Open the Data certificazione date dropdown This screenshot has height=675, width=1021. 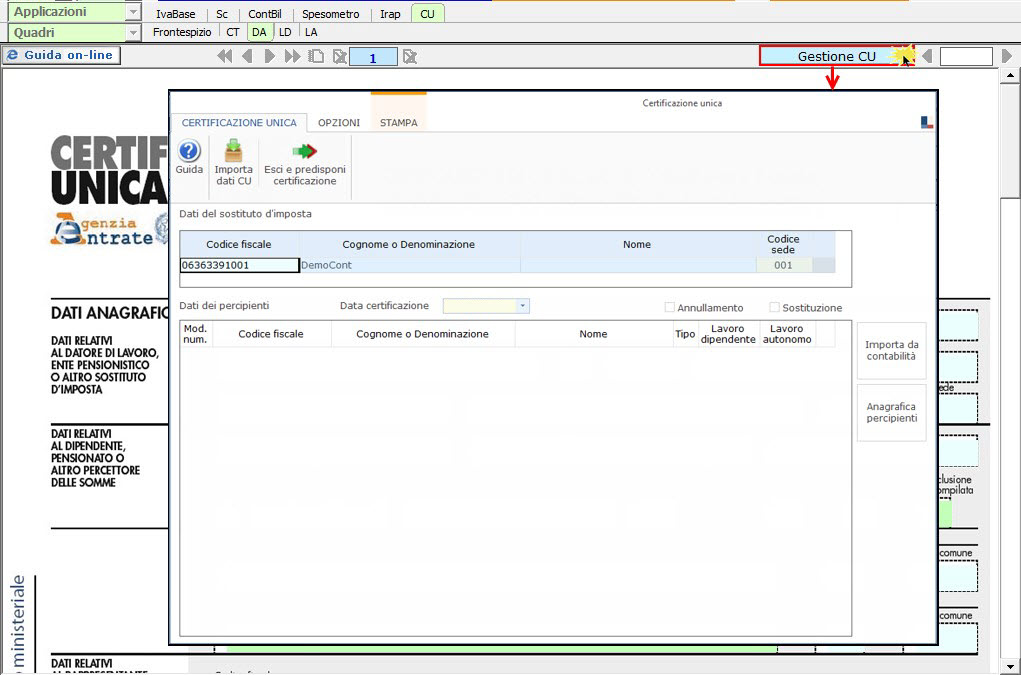pos(522,306)
